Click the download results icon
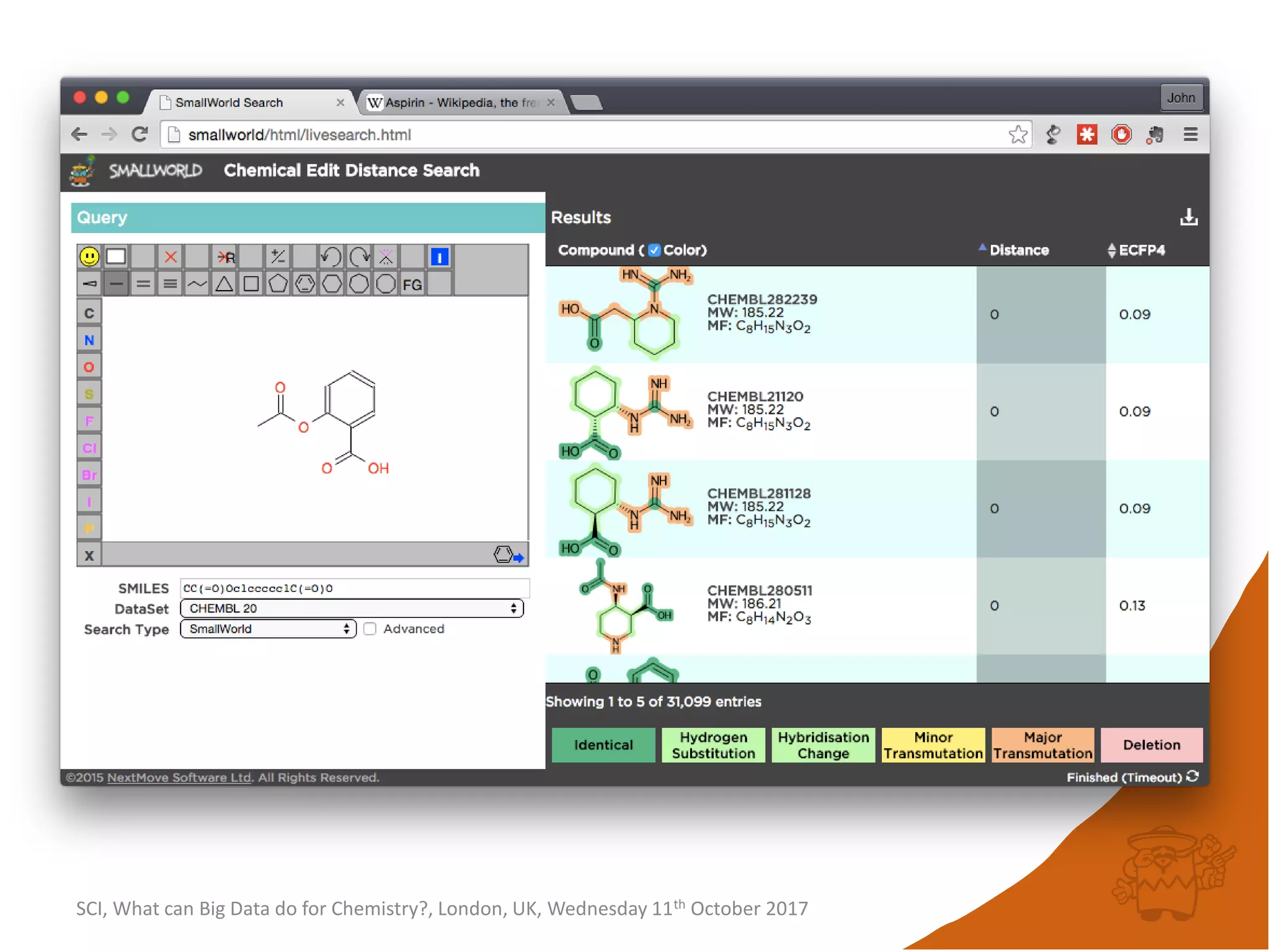 point(1188,218)
